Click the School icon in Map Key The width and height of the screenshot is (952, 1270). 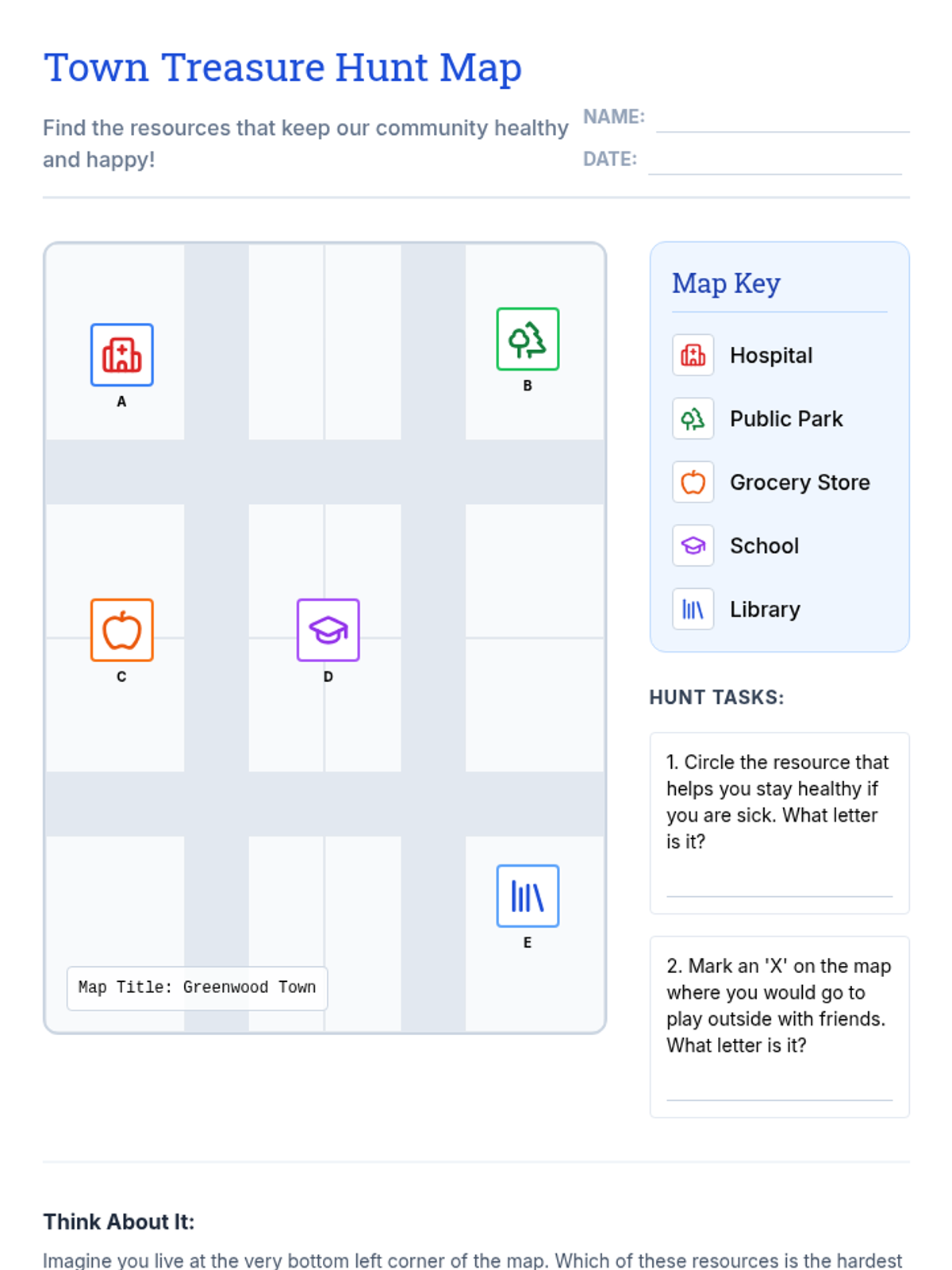693,545
